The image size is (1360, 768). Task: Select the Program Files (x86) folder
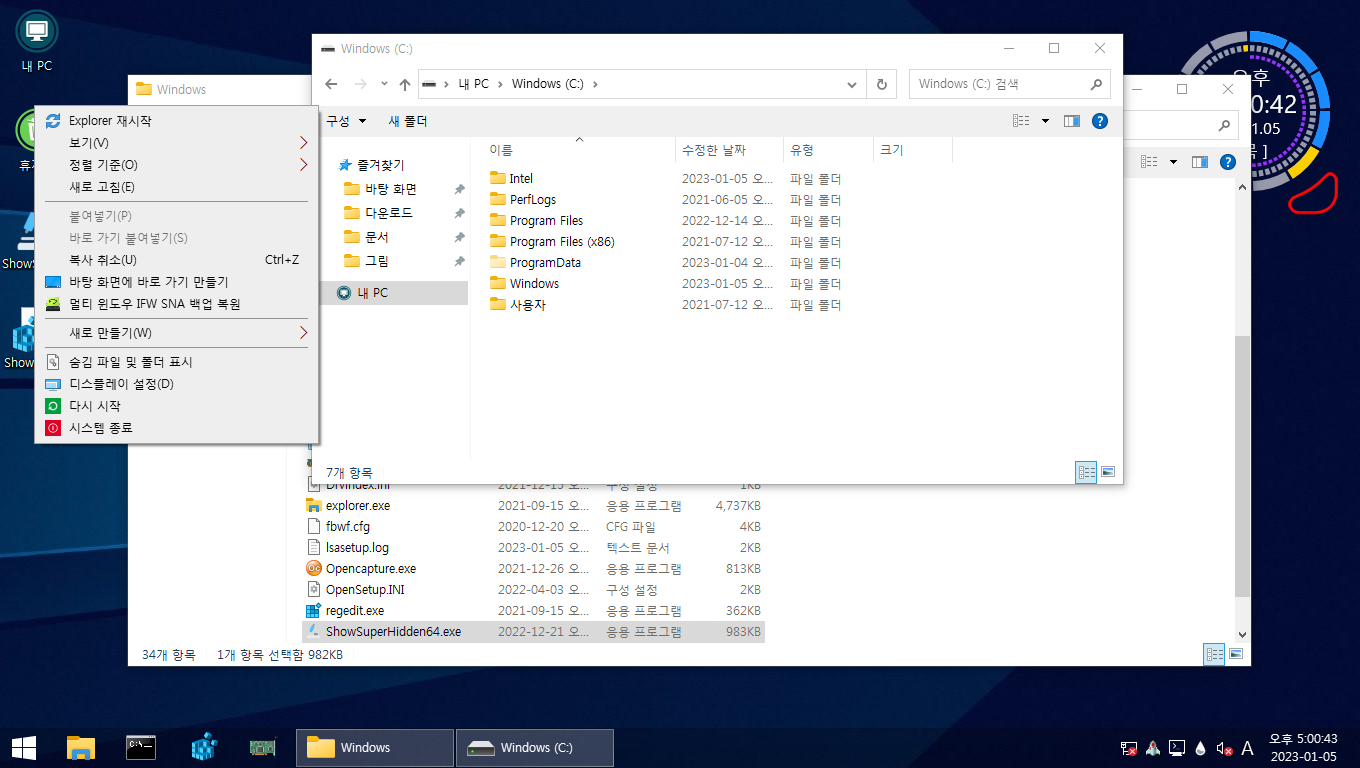pyautogui.click(x=561, y=242)
